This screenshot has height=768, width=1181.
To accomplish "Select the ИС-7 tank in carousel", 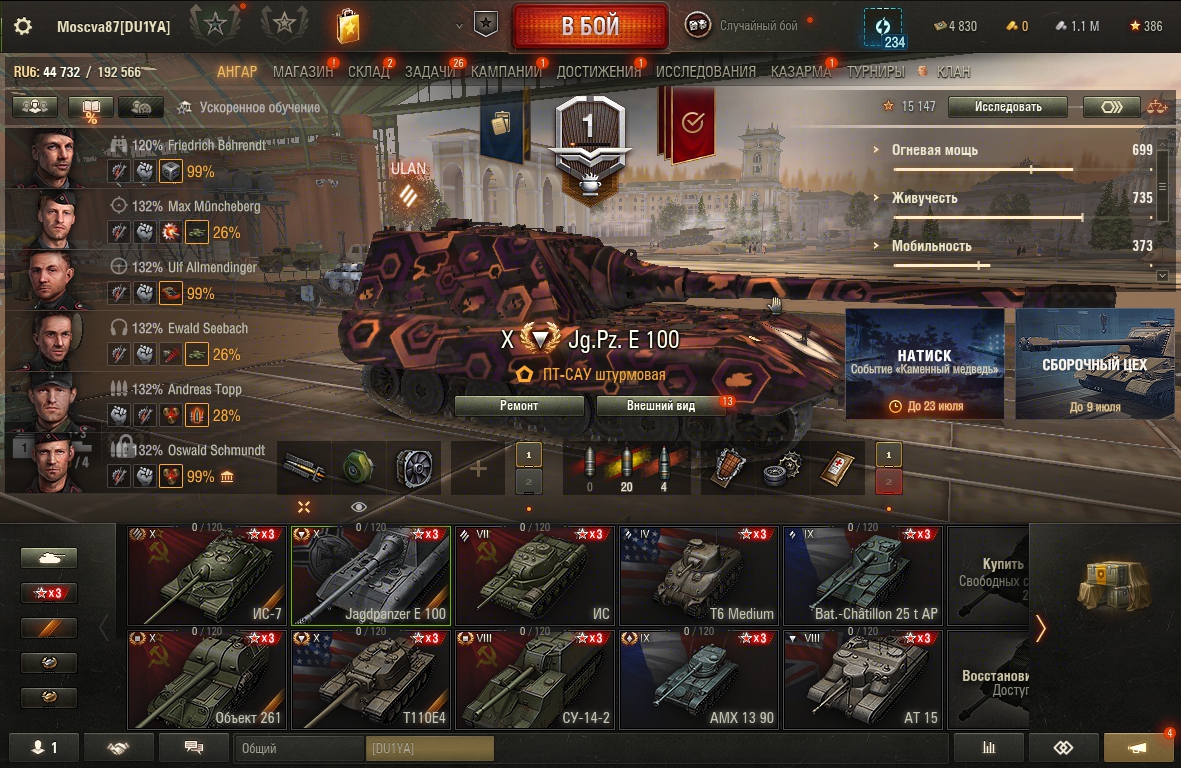I will (207, 576).
